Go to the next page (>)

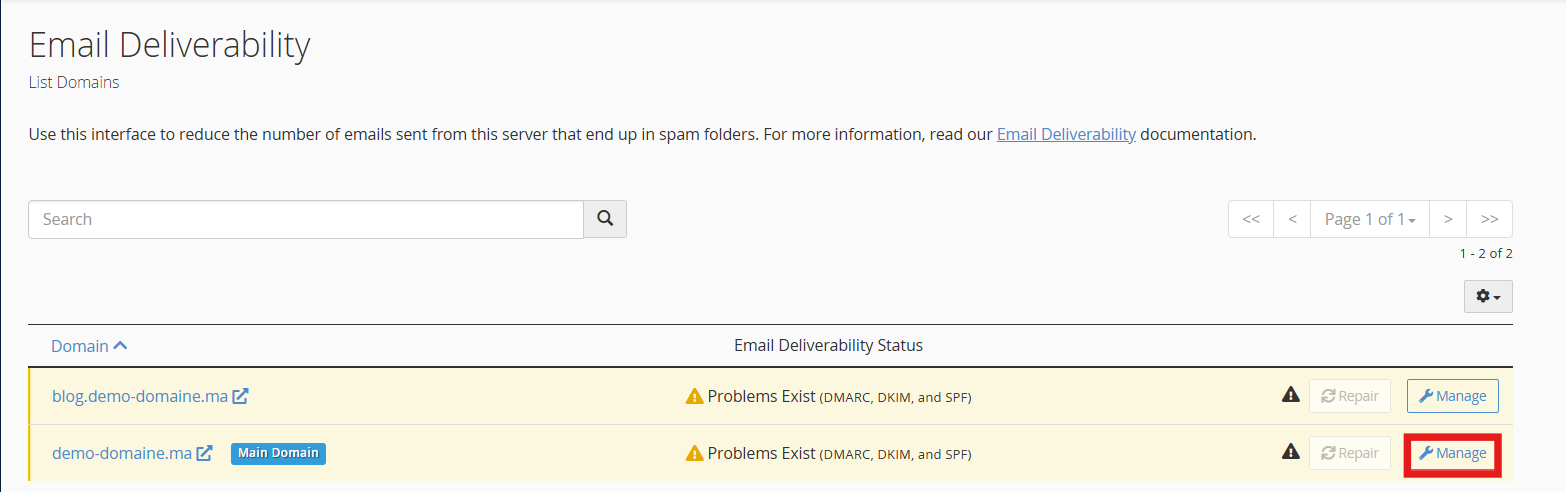click(x=1447, y=219)
